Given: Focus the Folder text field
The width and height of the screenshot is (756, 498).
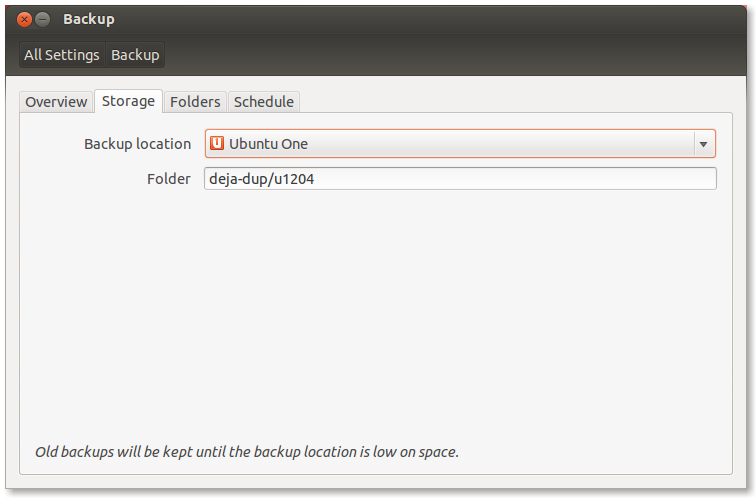Looking at the screenshot, I should click(x=460, y=179).
